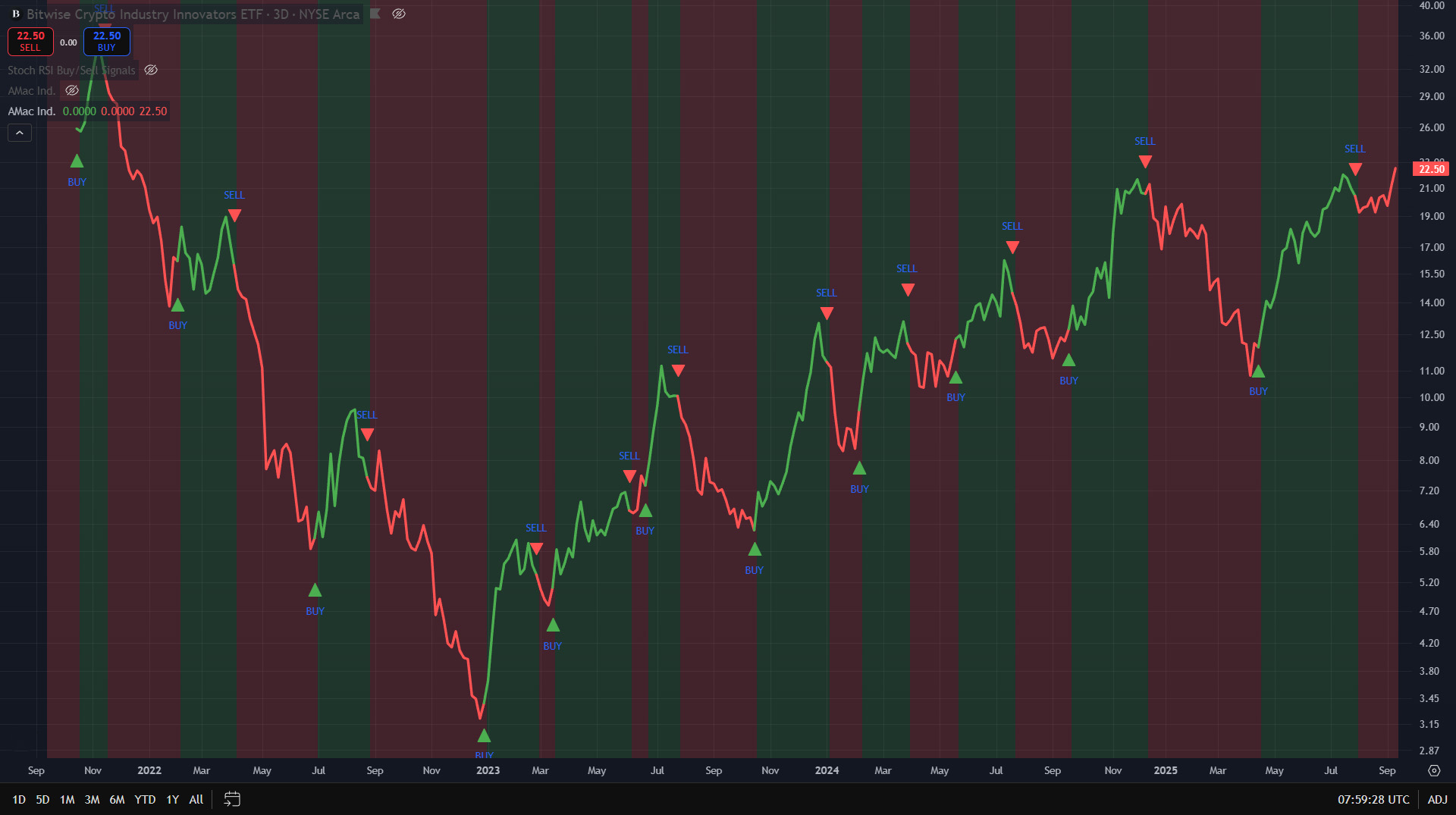Viewport: 1456px width, 815px height.
Task: Click the SELL marker near December 2024
Action: 1145,161
